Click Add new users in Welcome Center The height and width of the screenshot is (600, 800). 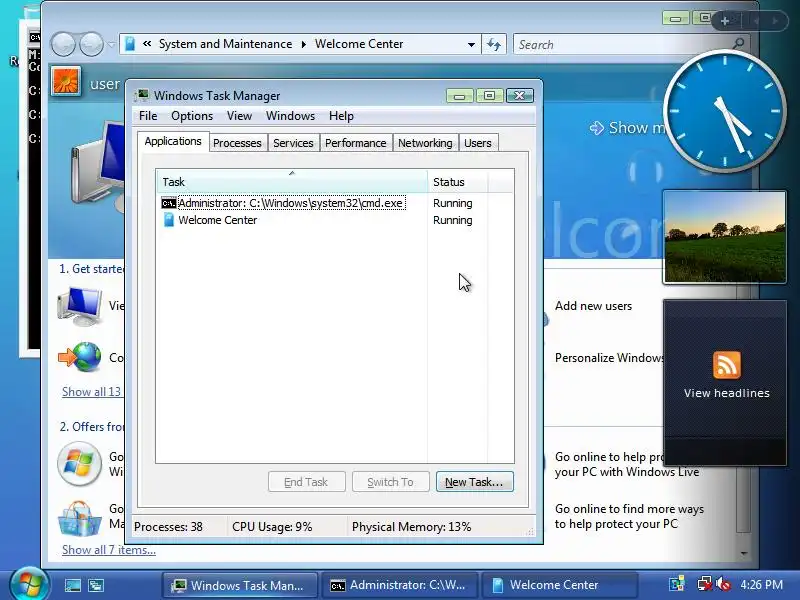tap(593, 306)
